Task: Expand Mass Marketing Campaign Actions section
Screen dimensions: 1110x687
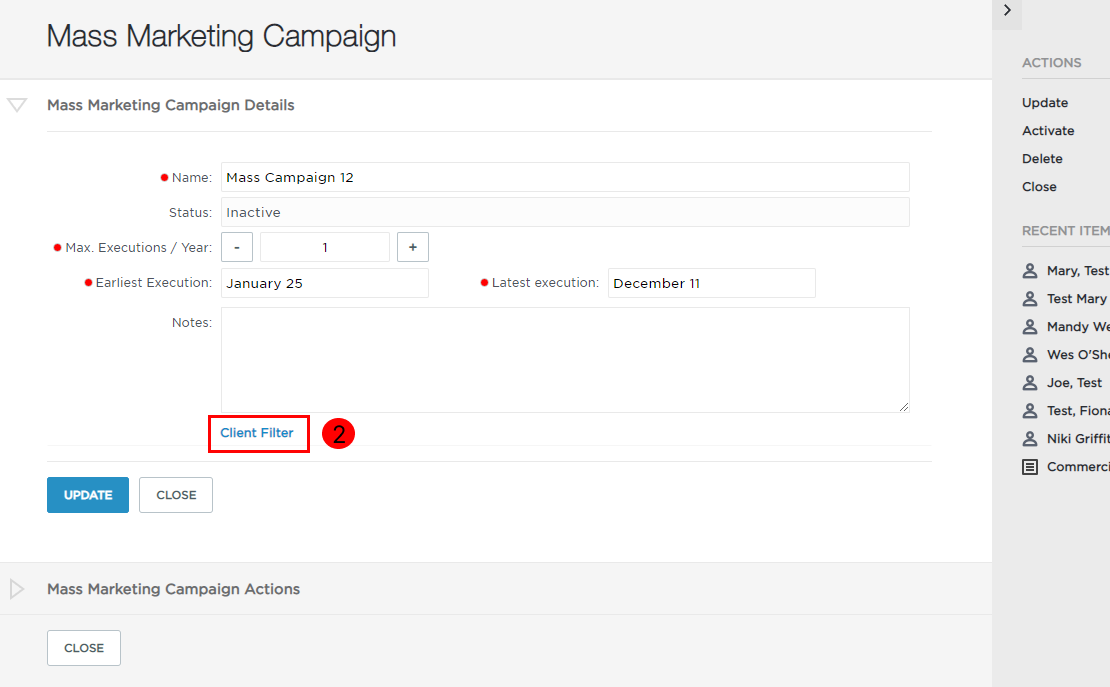Action: [17, 589]
